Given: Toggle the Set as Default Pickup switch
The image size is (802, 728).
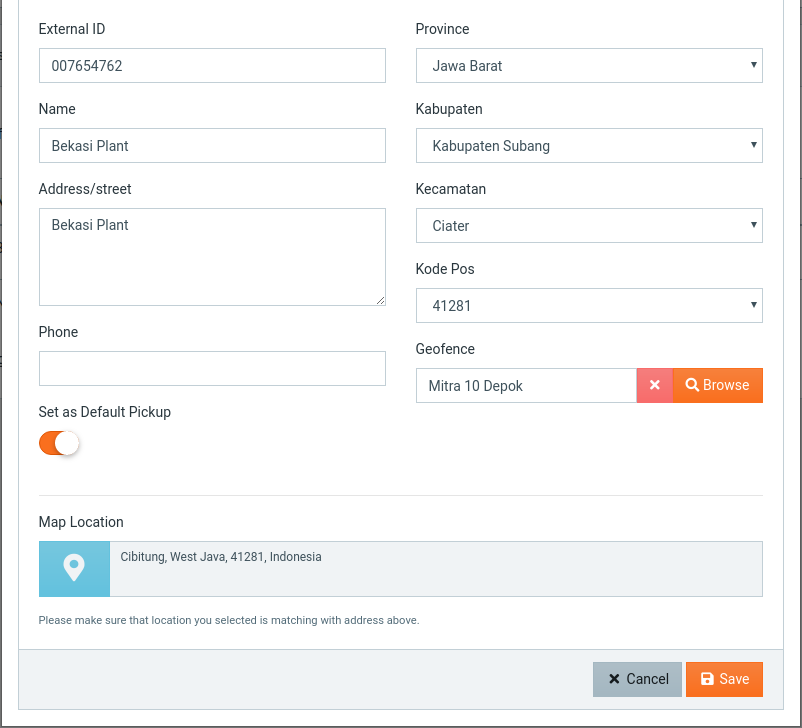Looking at the screenshot, I should [x=59, y=443].
